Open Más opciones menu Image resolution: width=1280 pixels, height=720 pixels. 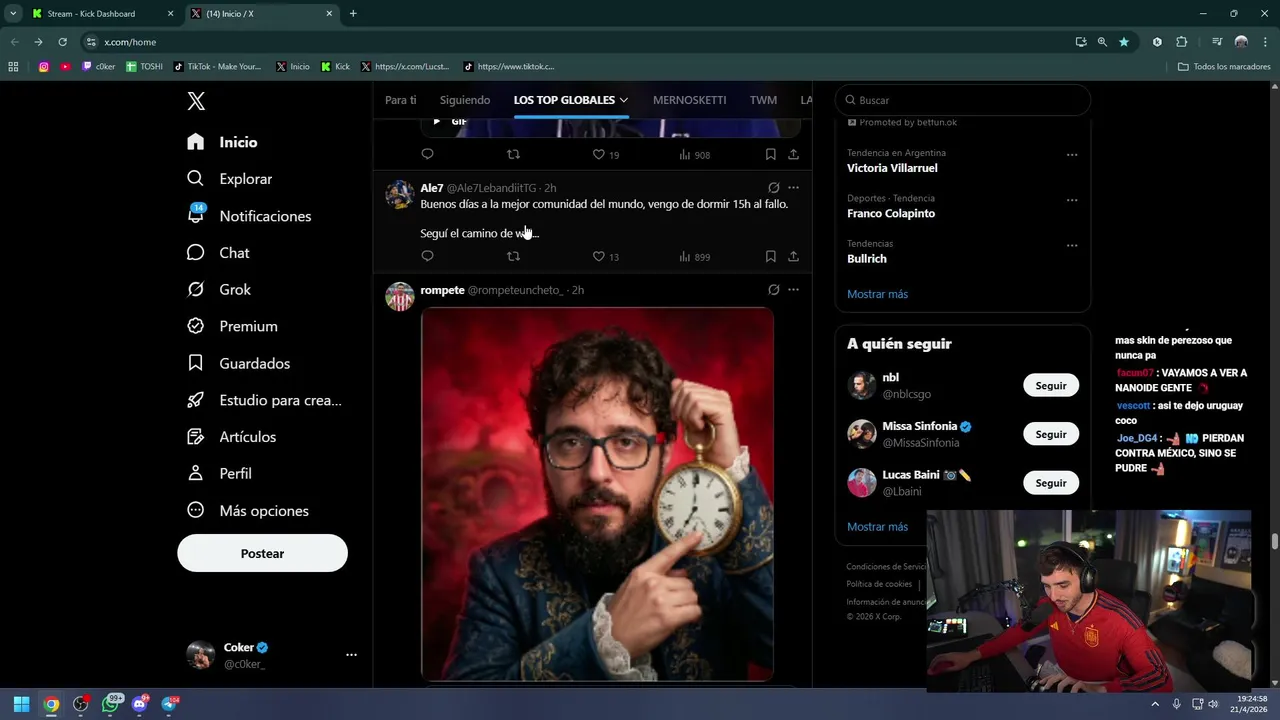click(x=247, y=511)
